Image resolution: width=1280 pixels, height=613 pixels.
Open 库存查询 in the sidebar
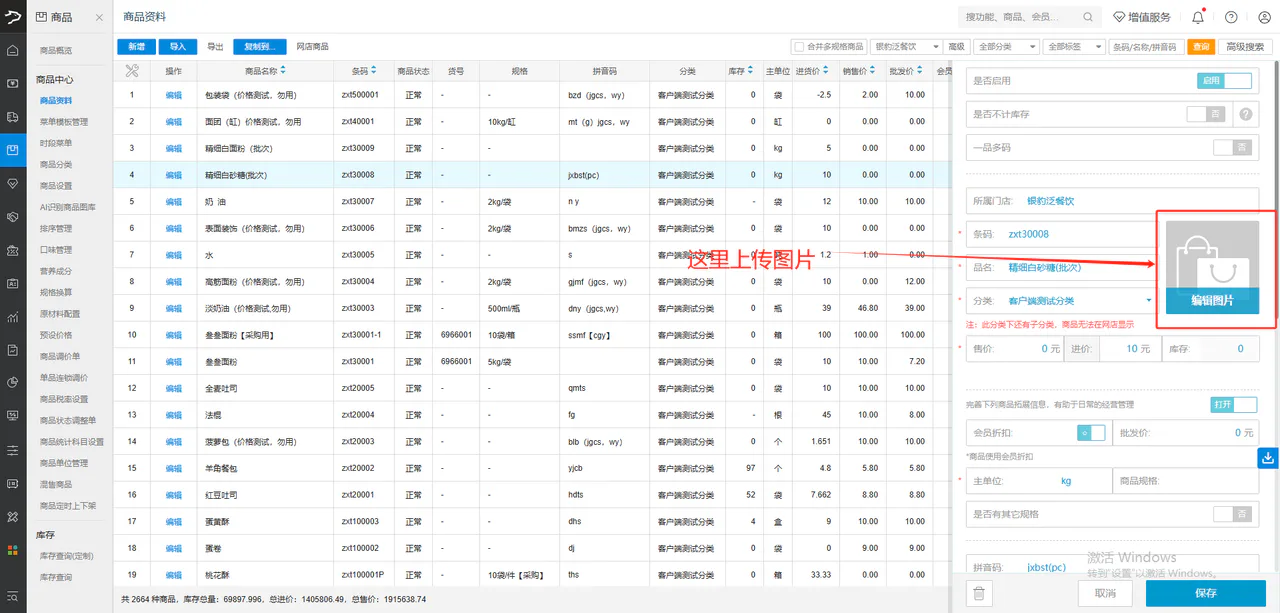click(x=56, y=577)
